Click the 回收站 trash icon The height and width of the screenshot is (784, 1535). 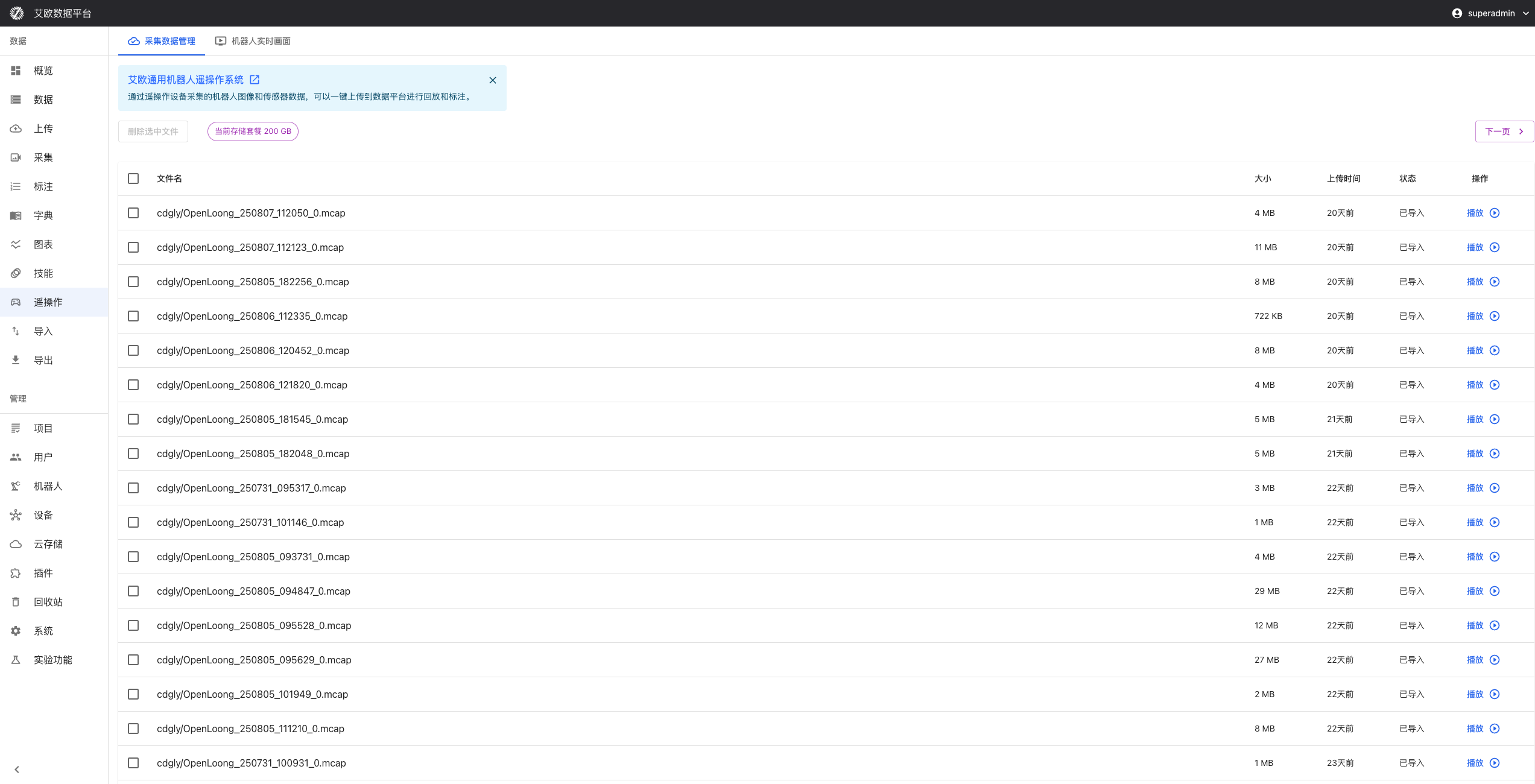(x=16, y=602)
